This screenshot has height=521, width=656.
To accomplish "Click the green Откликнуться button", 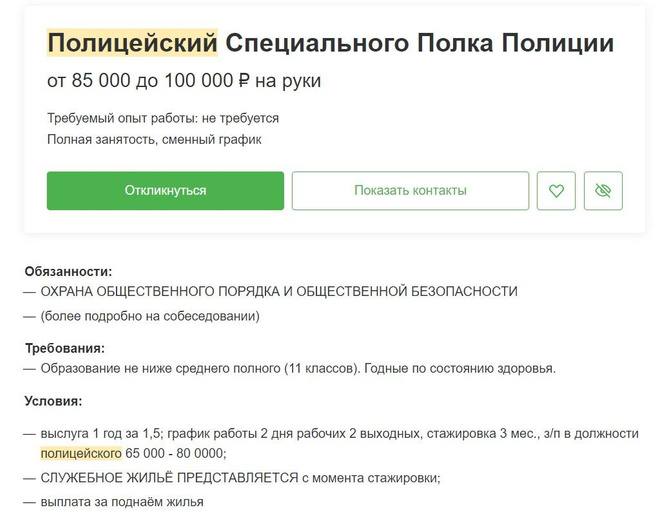I will (165, 191).
